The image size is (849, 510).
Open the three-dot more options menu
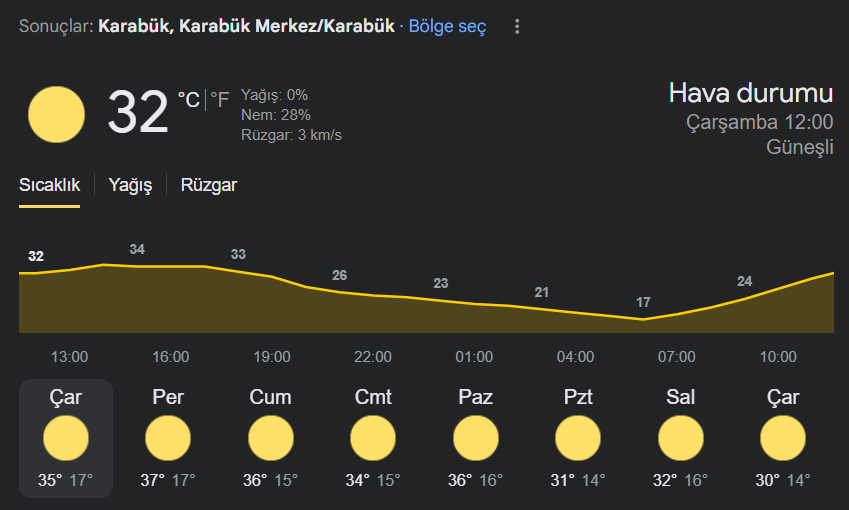517,27
